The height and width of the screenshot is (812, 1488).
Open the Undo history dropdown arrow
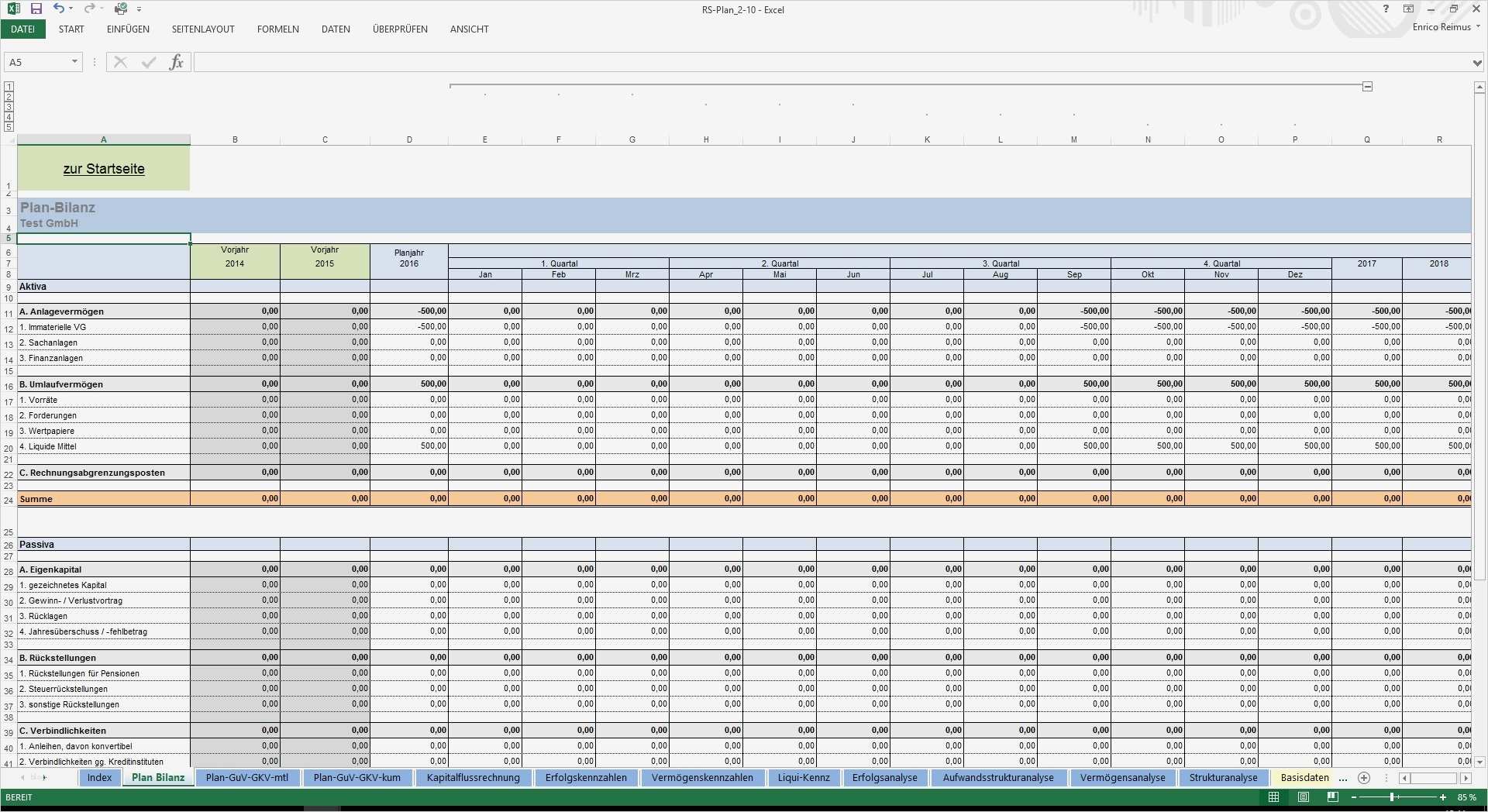[x=70, y=9]
